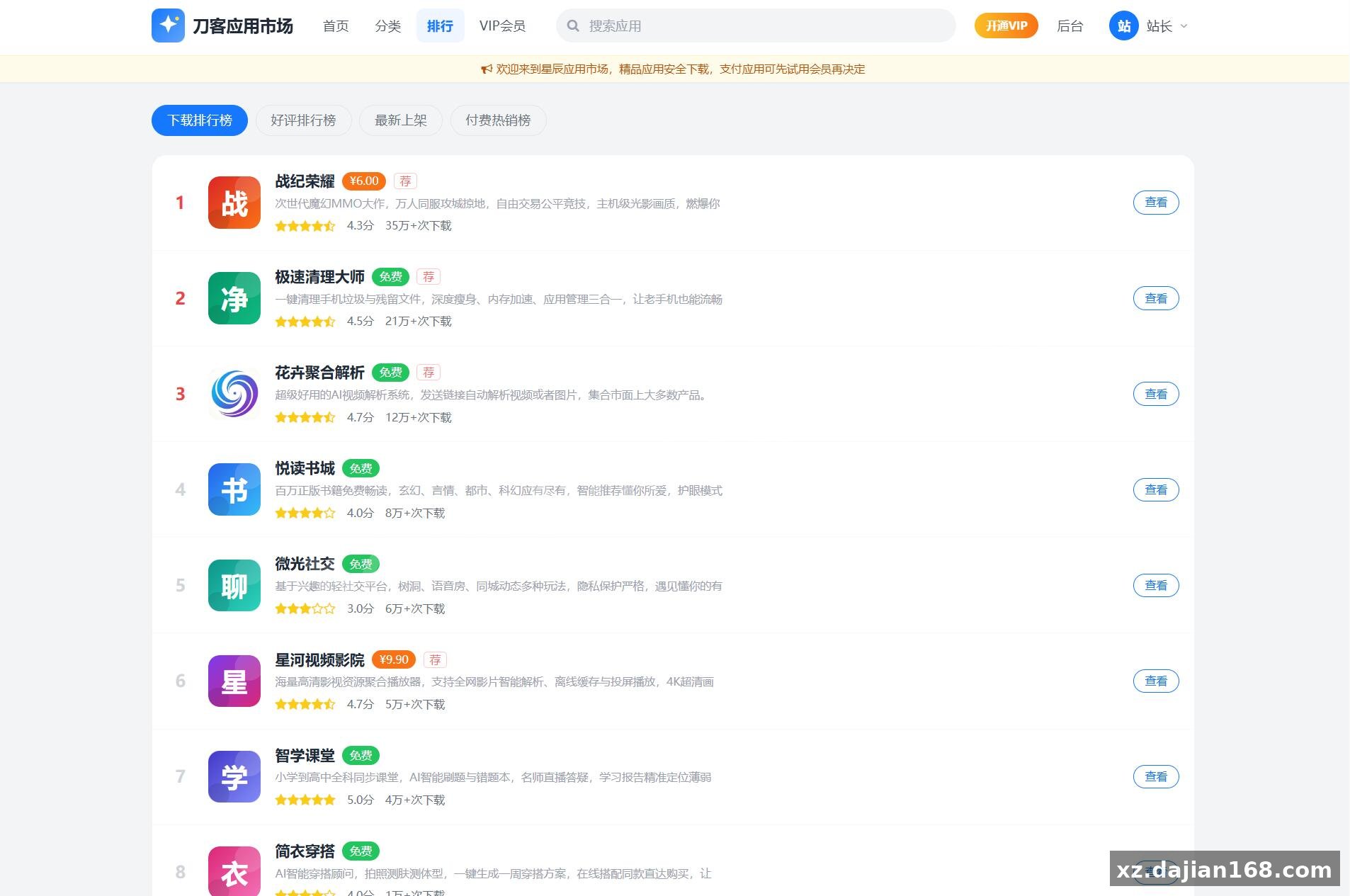Image resolution: width=1350 pixels, height=896 pixels.
Task: Open the VIP会员 nav item
Action: tap(502, 26)
